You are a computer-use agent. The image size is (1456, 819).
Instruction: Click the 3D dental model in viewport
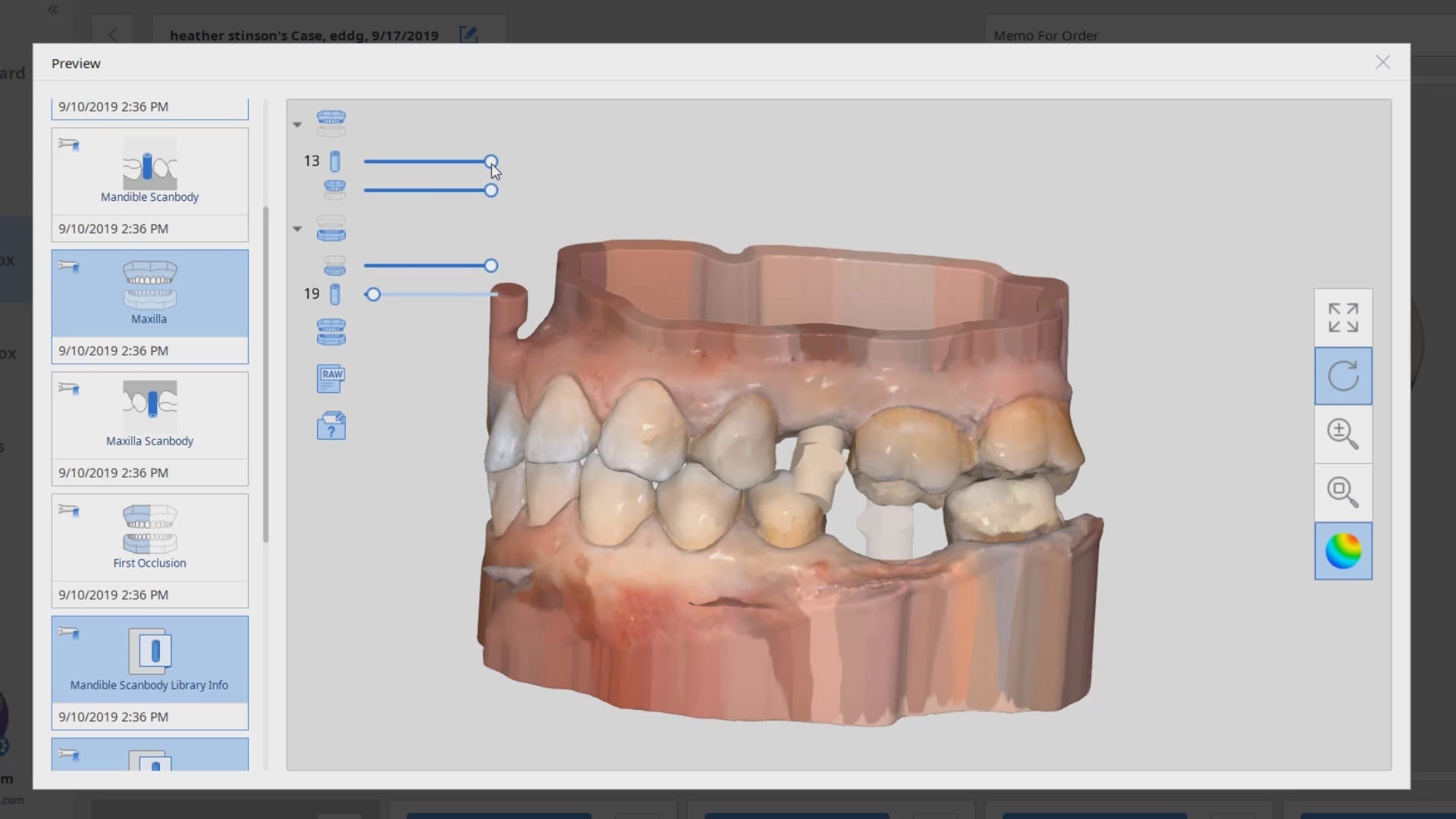[789, 482]
